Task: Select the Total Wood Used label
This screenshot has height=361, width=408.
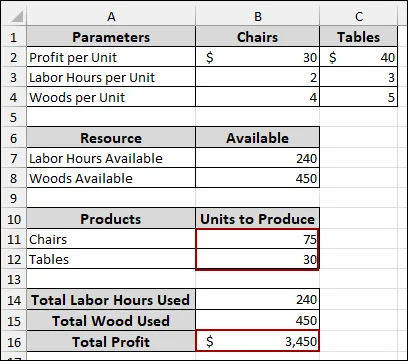Action: [x=111, y=320]
